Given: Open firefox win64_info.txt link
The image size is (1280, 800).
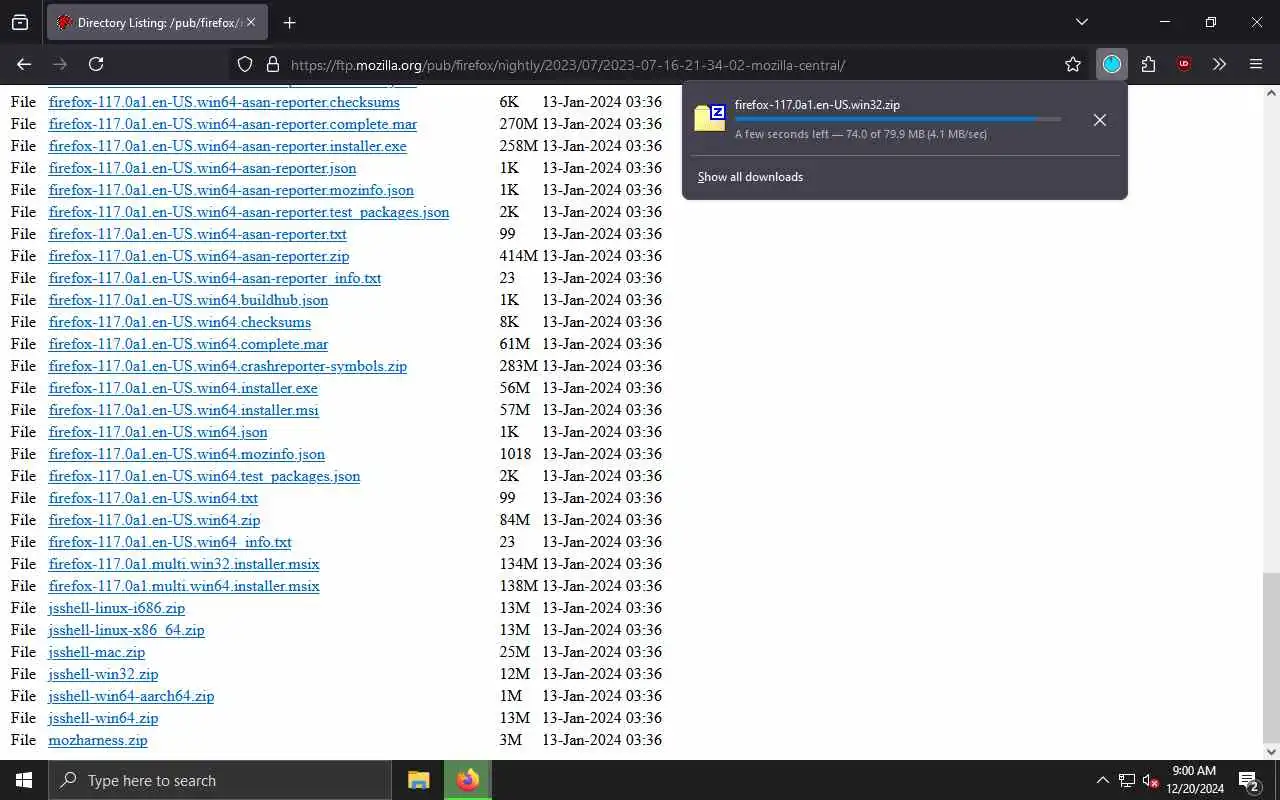Looking at the screenshot, I should 170,542.
